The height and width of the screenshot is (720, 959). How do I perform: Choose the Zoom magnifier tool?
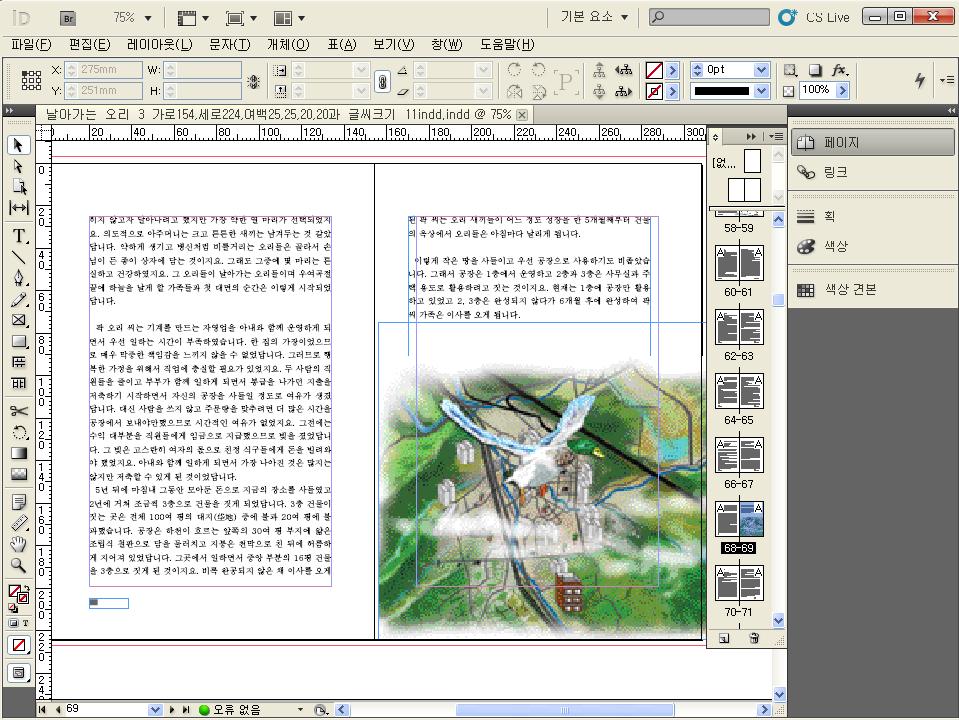pyautogui.click(x=19, y=565)
